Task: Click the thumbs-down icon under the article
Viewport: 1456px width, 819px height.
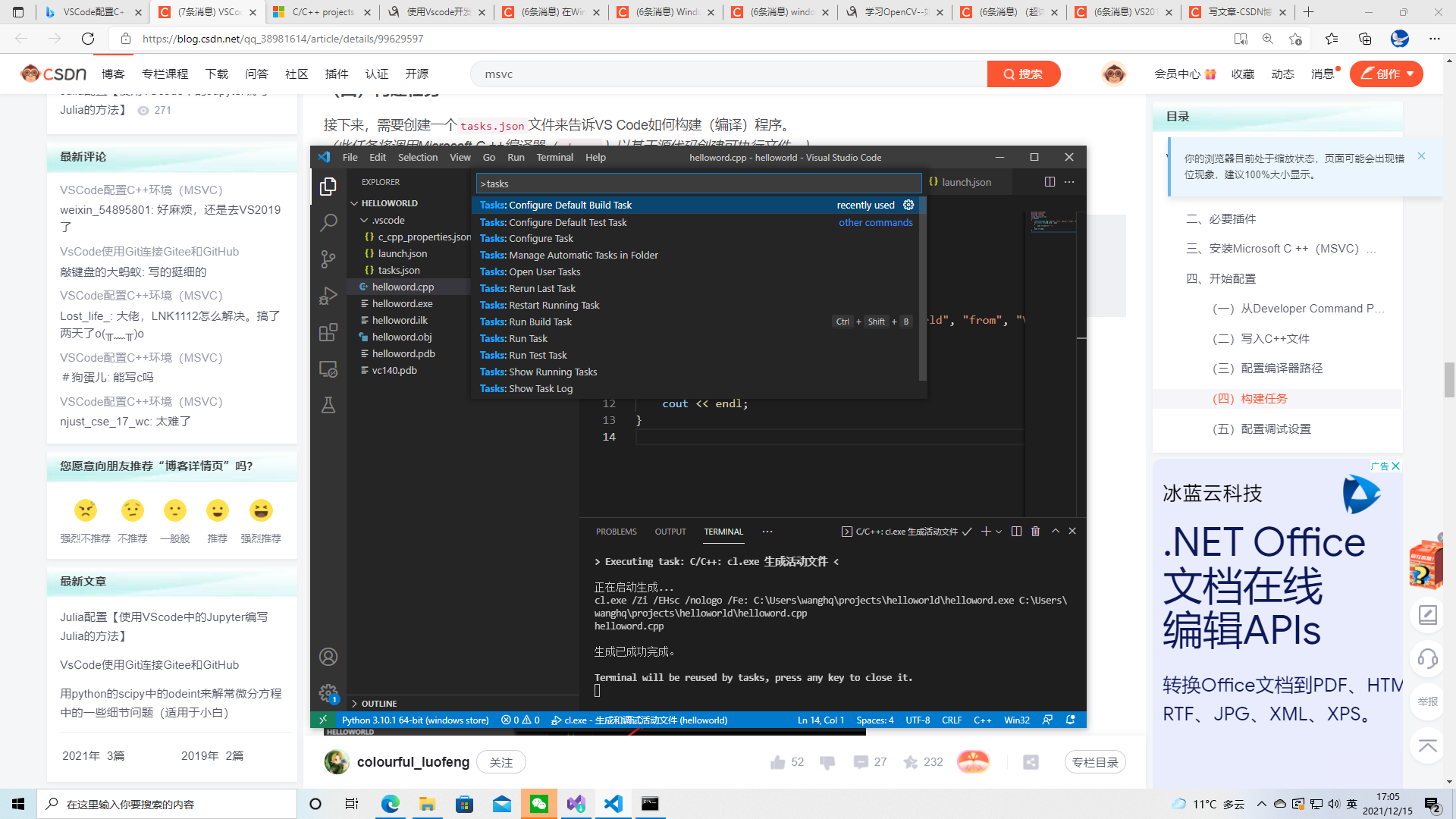Action: [x=827, y=762]
